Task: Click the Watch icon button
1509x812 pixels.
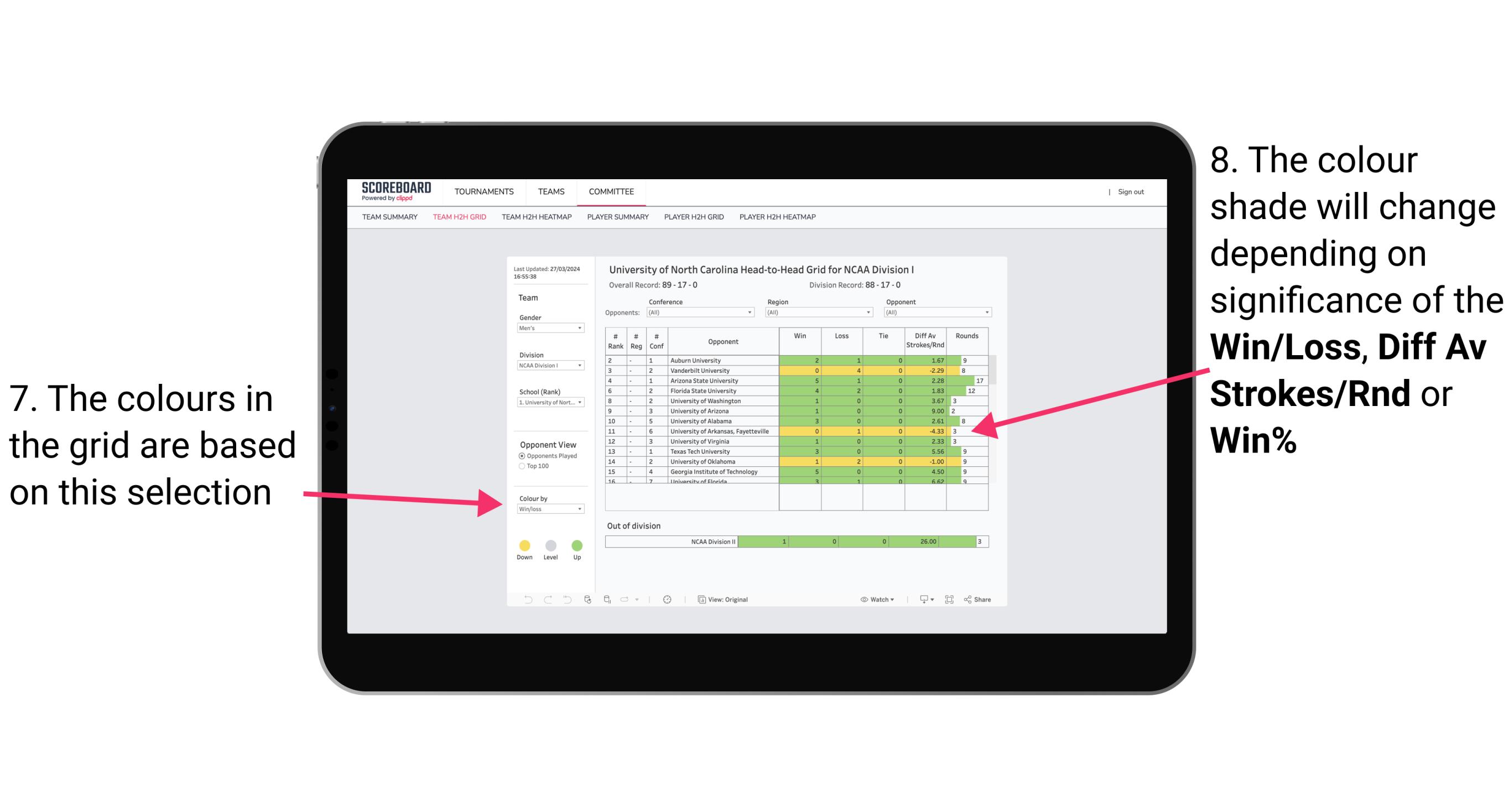Action: 862,600
